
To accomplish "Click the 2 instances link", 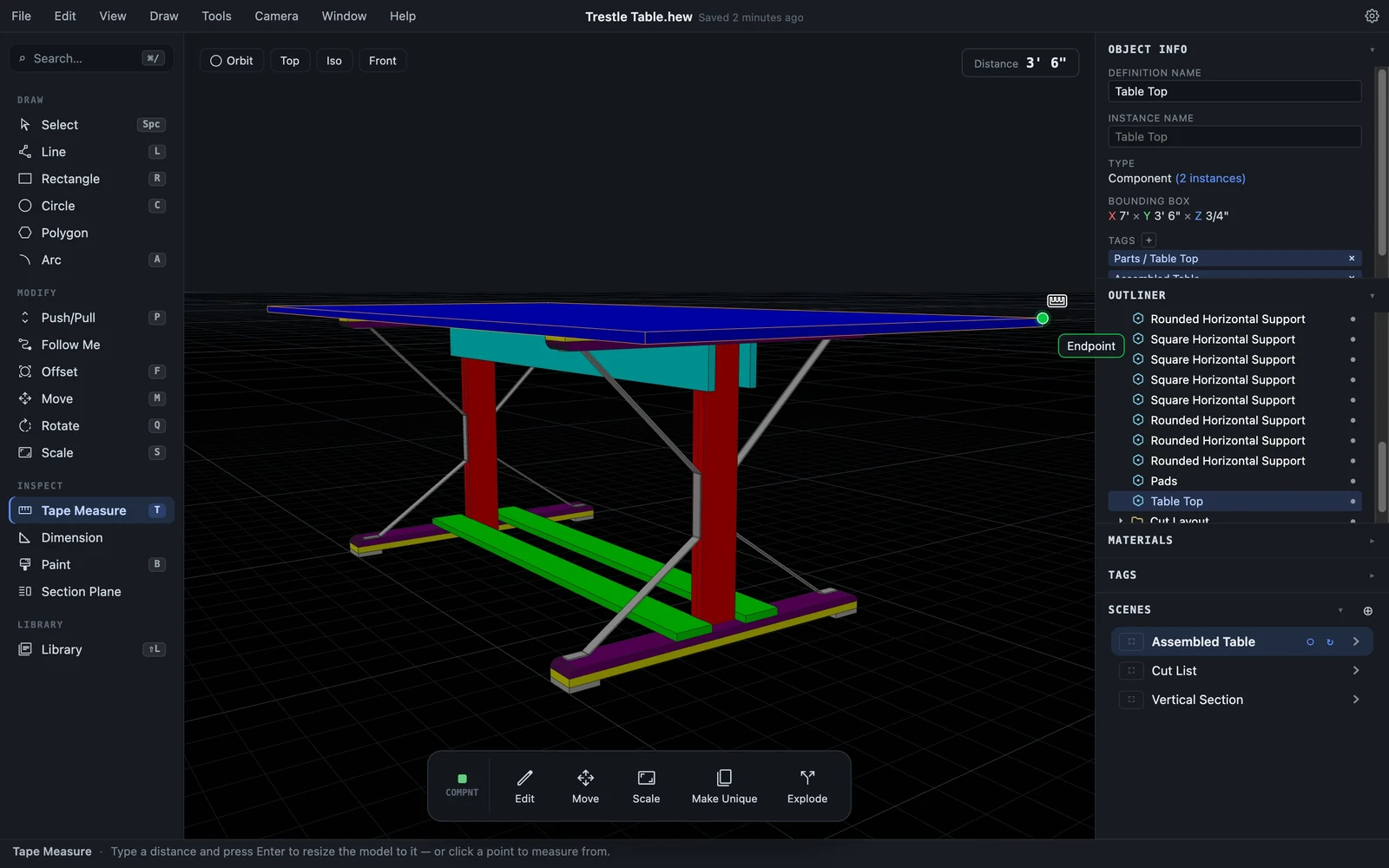I will [x=1210, y=178].
